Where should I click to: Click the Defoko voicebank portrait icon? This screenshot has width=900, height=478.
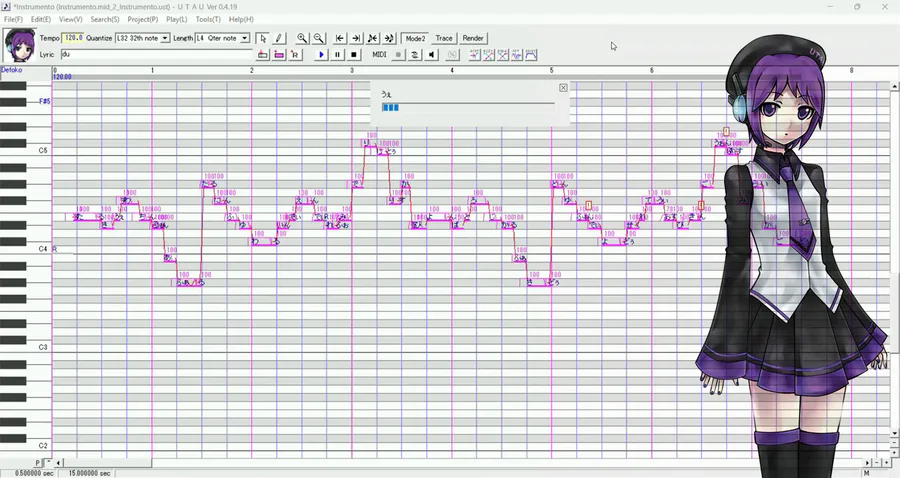pyautogui.click(x=20, y=45)
